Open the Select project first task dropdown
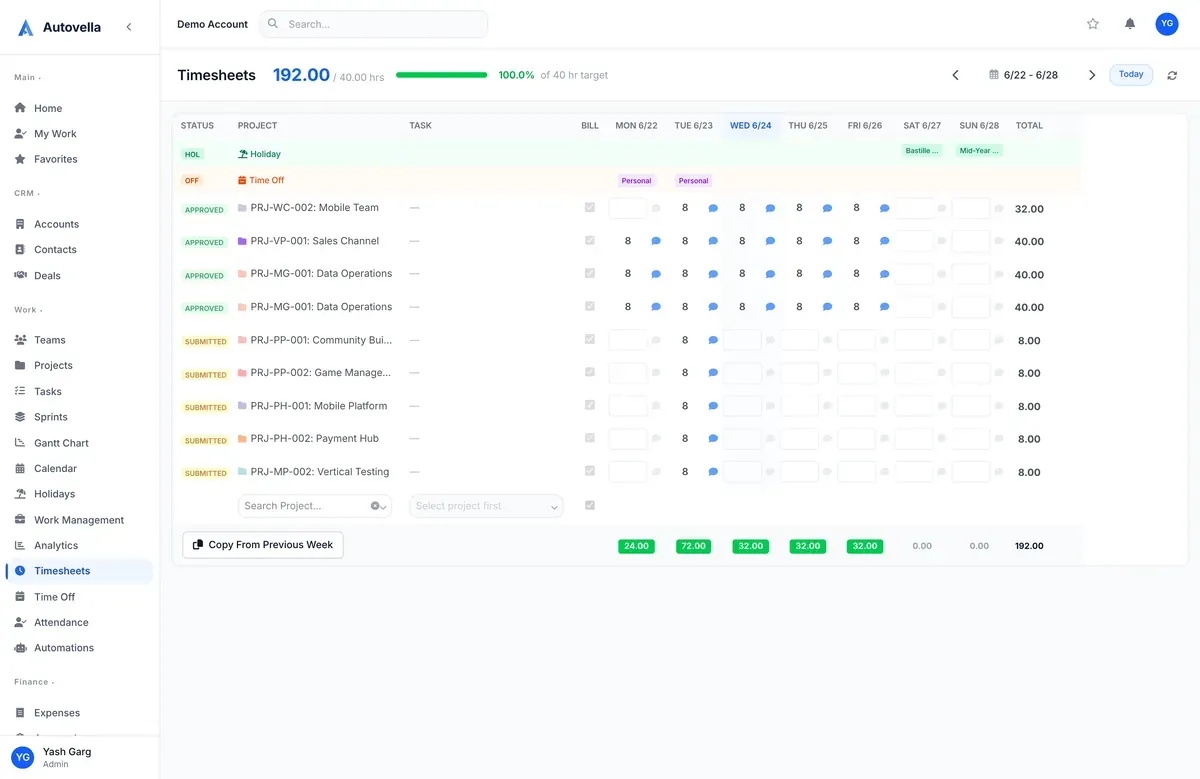This screenshot has width=1200, height=779. 486,506
